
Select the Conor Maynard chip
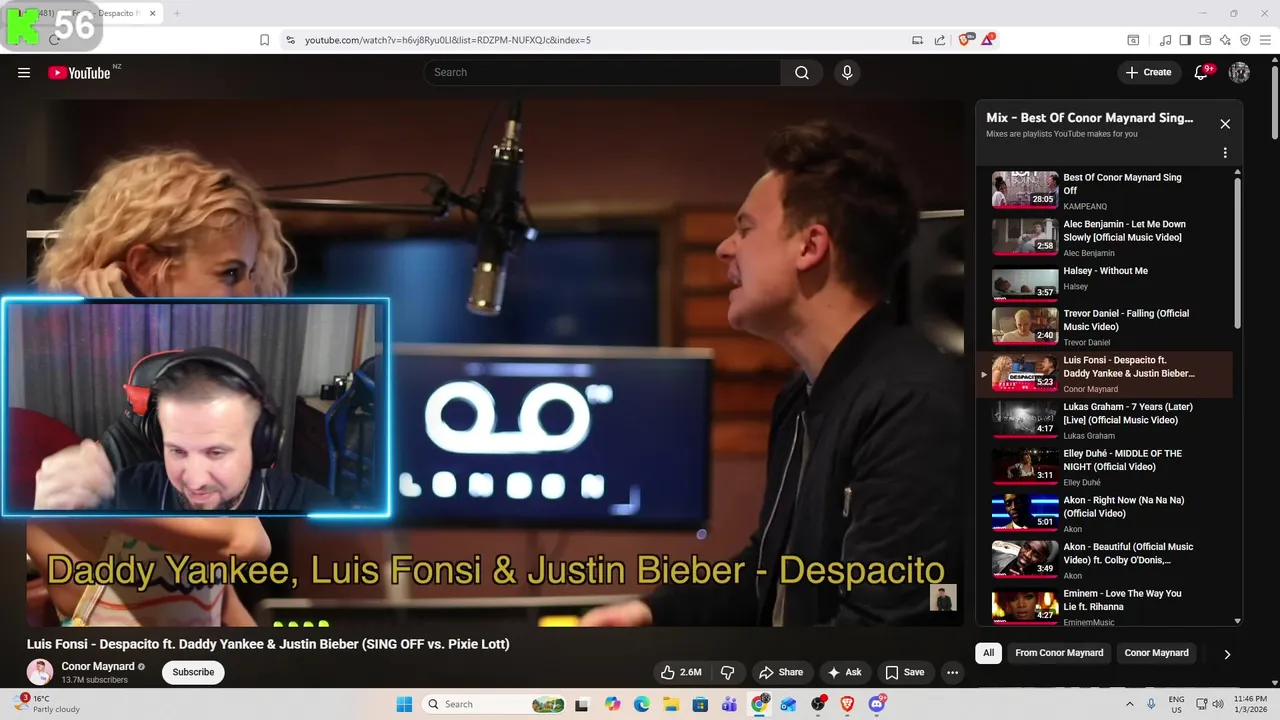click(1156, 653)
